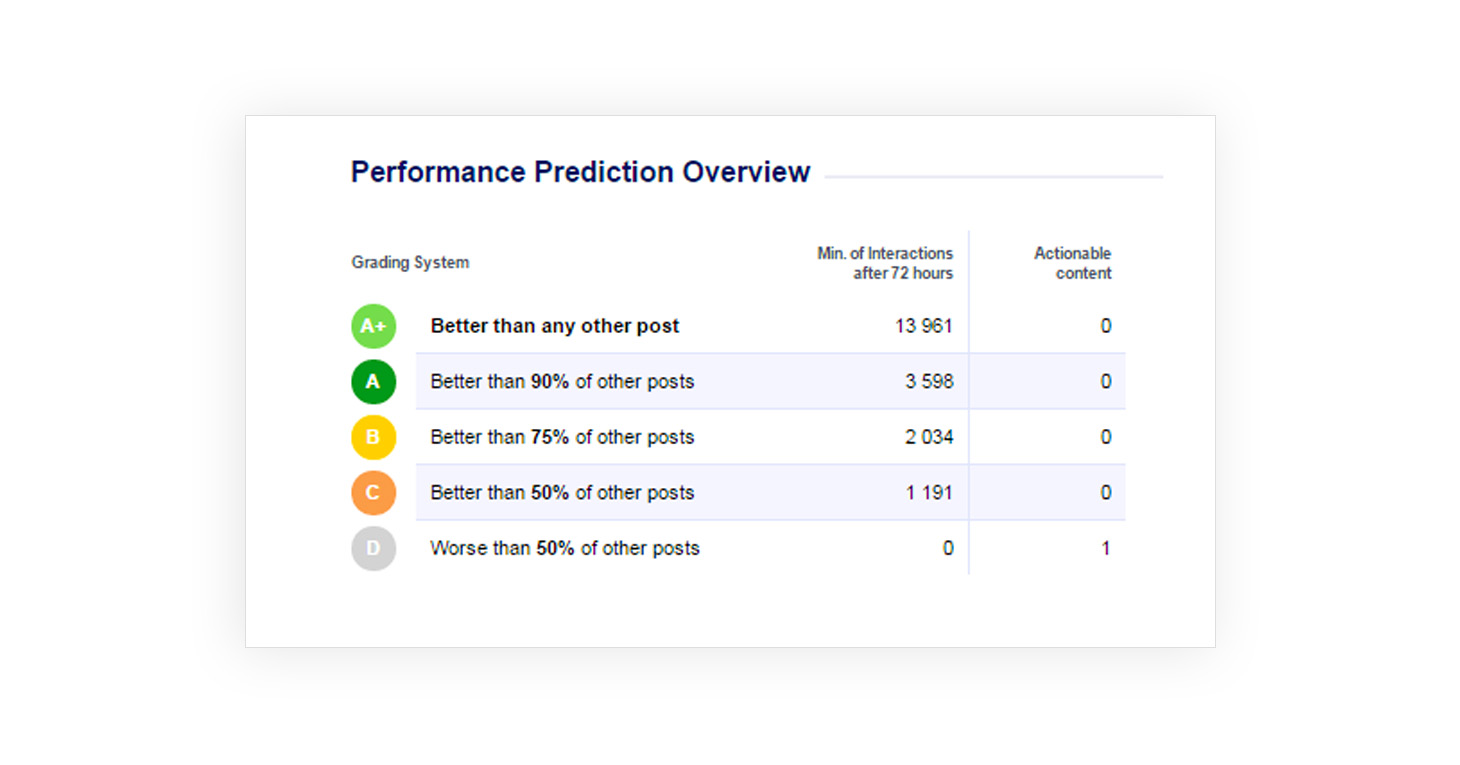Click the 13 961 interactions value

924,326
